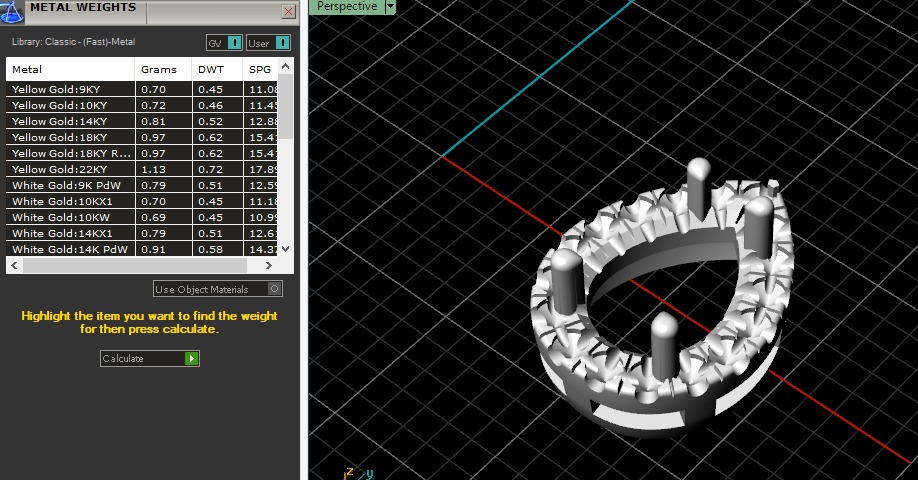This screenshot has width=918, height=480.
Task: Select the Yellow Gold:18KY R... row
Action: coord(142,153)
